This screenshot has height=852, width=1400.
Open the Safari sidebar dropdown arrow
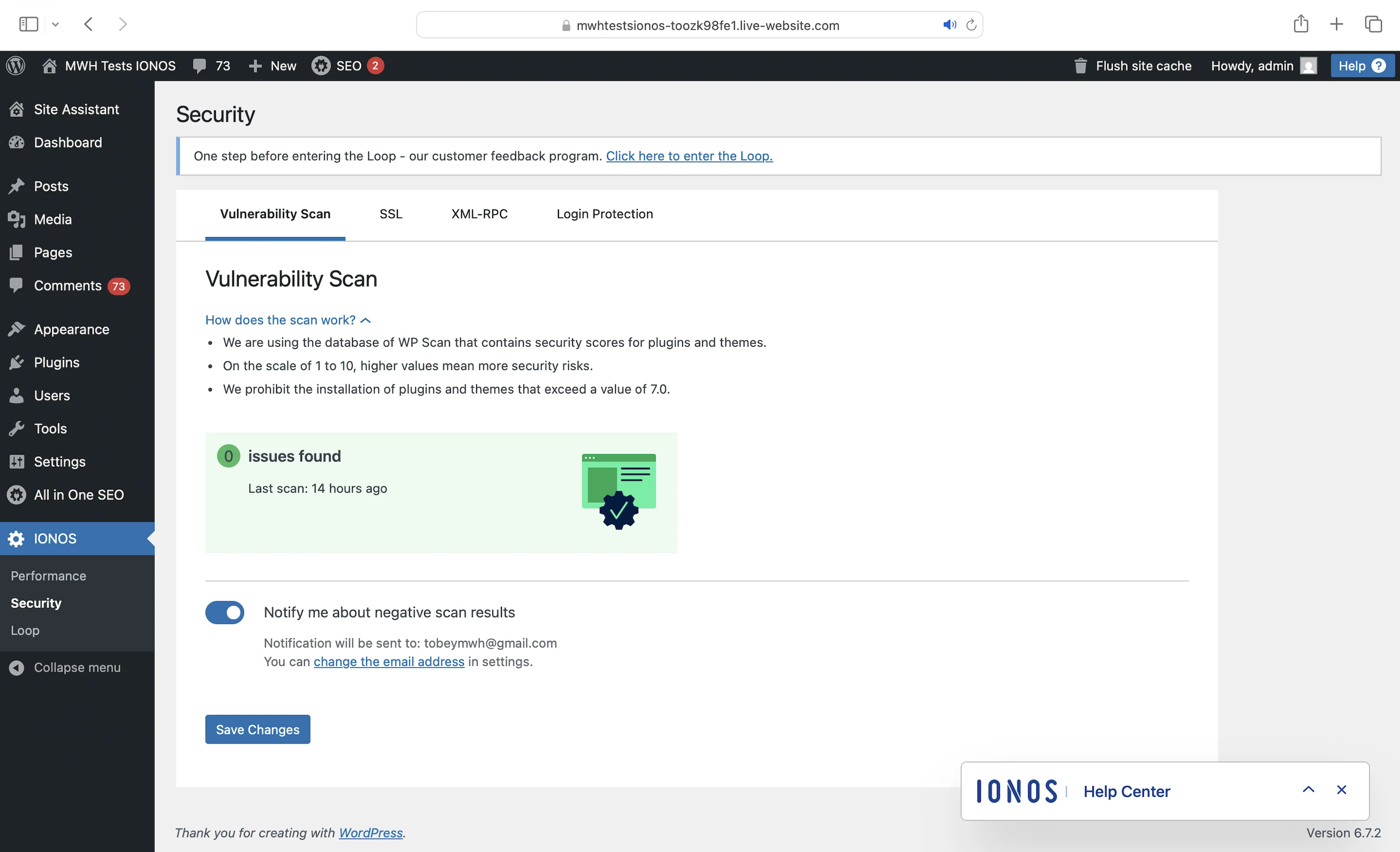click(x=55, y=24)
